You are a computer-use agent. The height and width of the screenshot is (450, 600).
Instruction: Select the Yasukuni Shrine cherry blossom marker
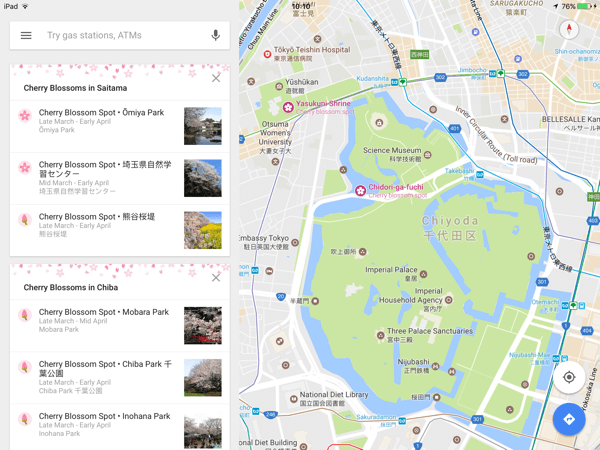[x=288, y=108]
